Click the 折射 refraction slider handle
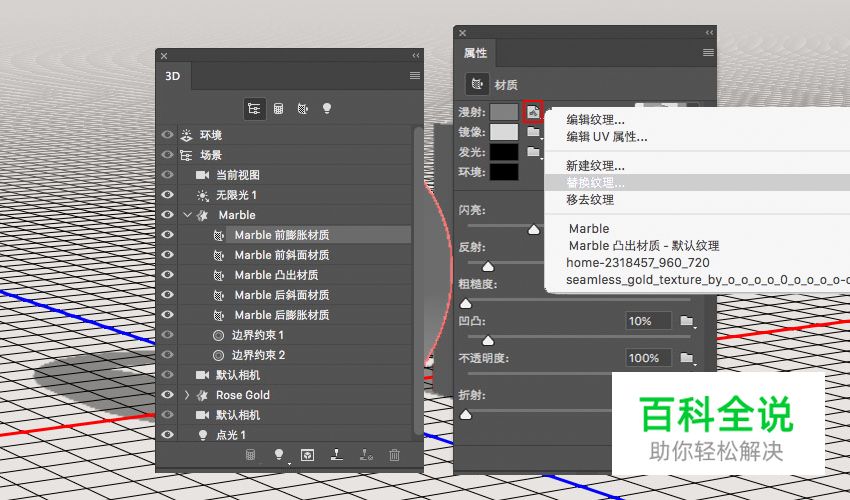The width and height of the screenshot is (850, 500). [466, 415]
